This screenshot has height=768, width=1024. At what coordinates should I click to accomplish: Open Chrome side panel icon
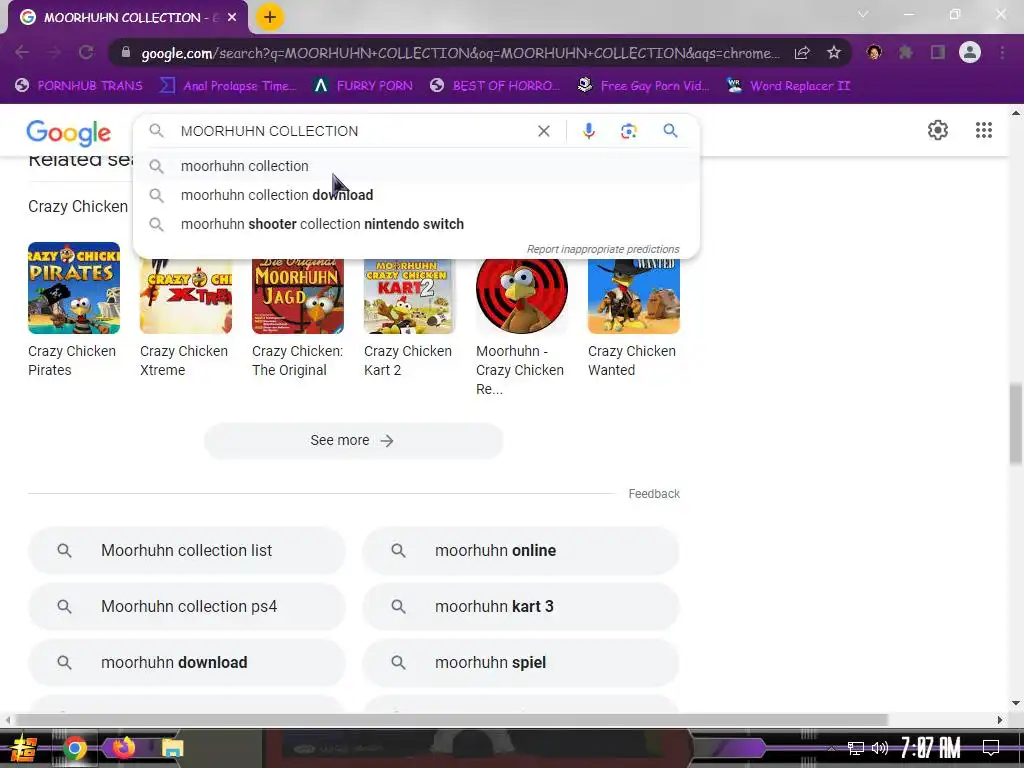point(937,52)
